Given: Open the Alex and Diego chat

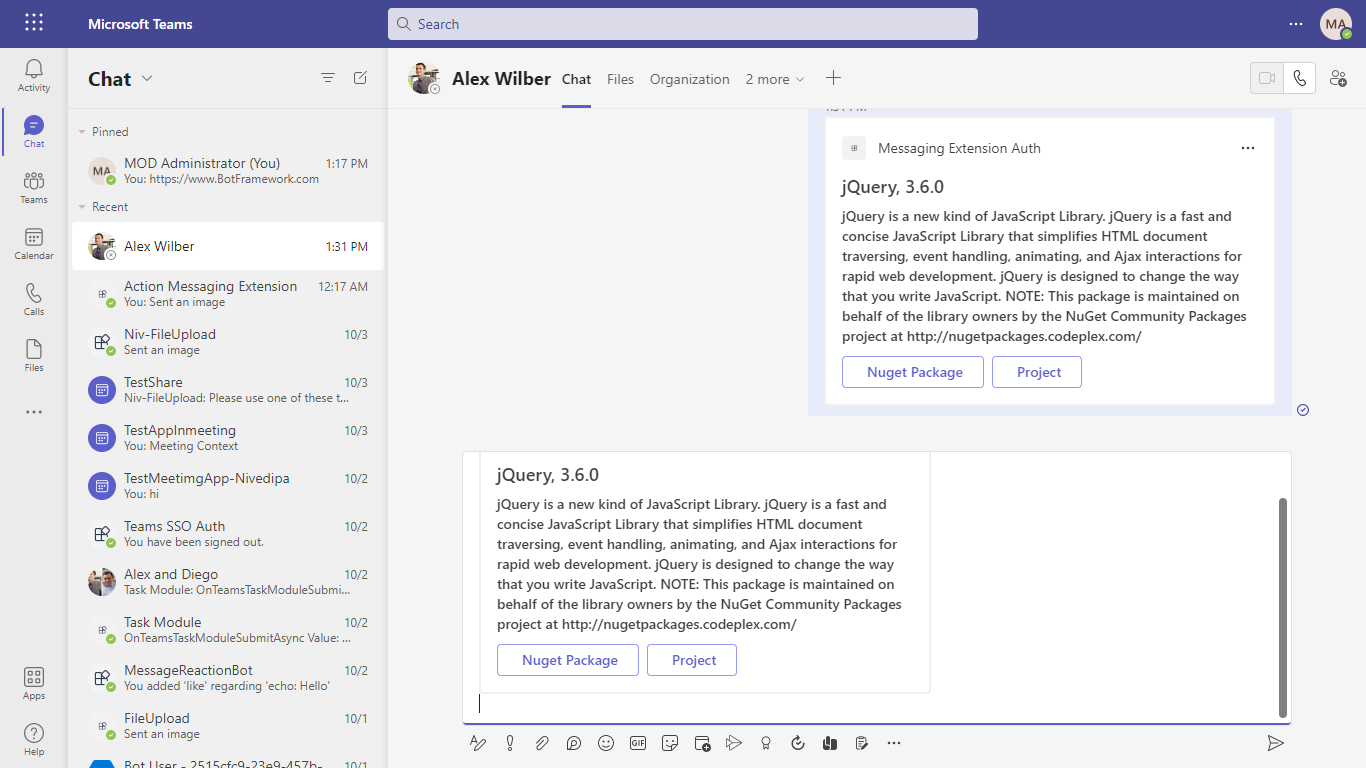Looking at the screenshot, I should coord(227,582).
